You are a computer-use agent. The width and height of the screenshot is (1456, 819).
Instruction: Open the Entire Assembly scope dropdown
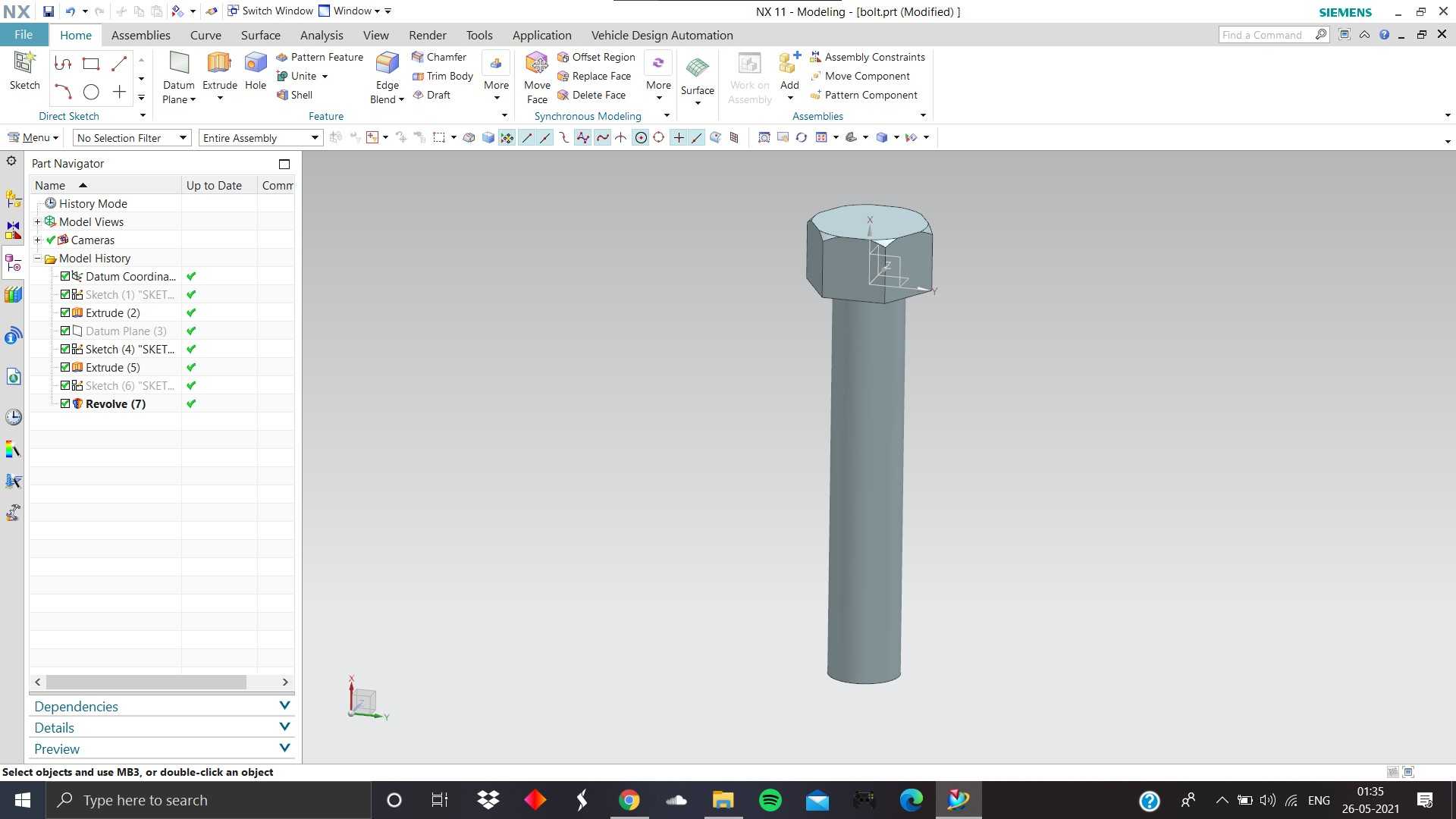coord(260,138)
